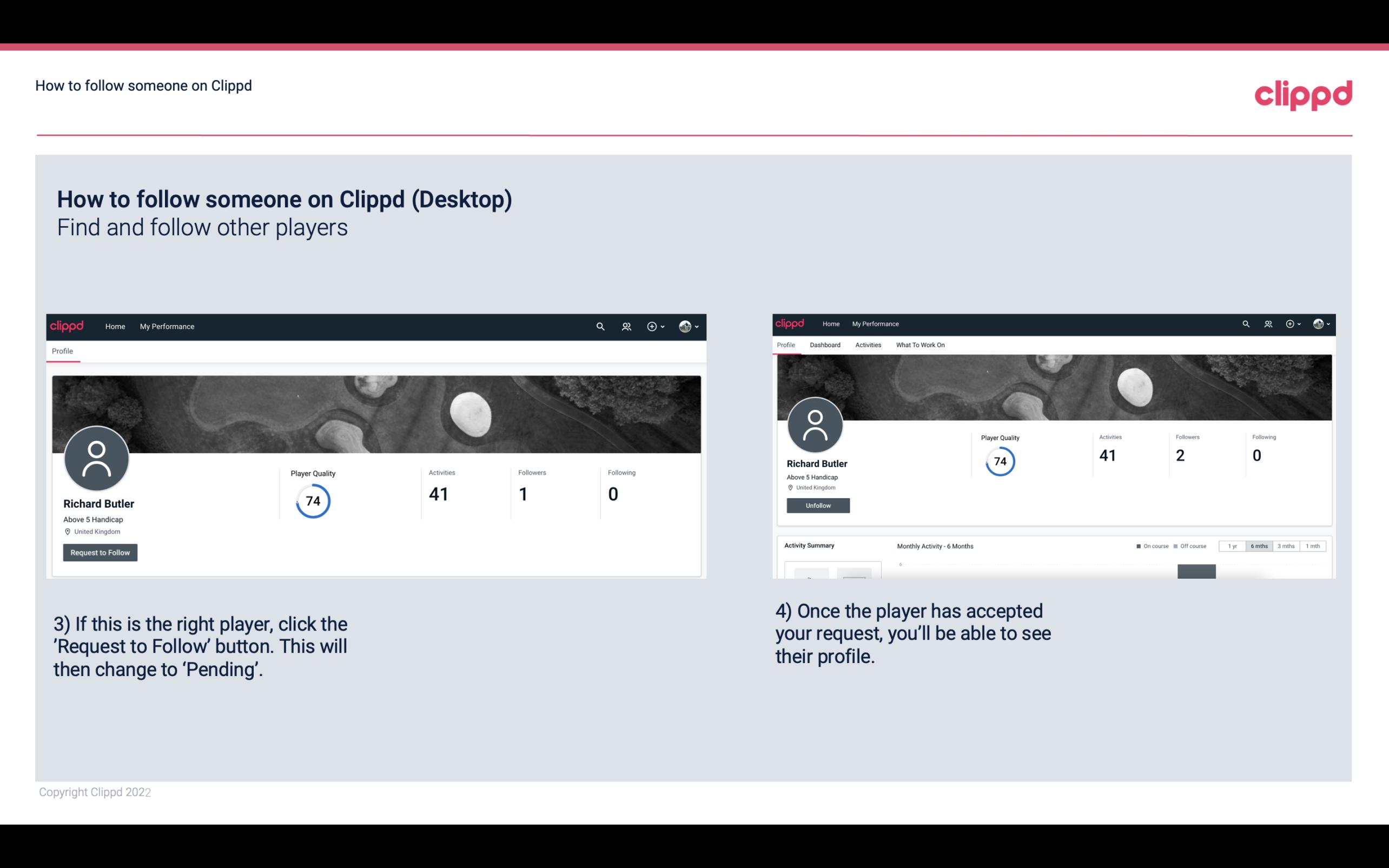Click the location pin icon under Richard Butler
Screen dimensions: 1389x868
(67, 531)
